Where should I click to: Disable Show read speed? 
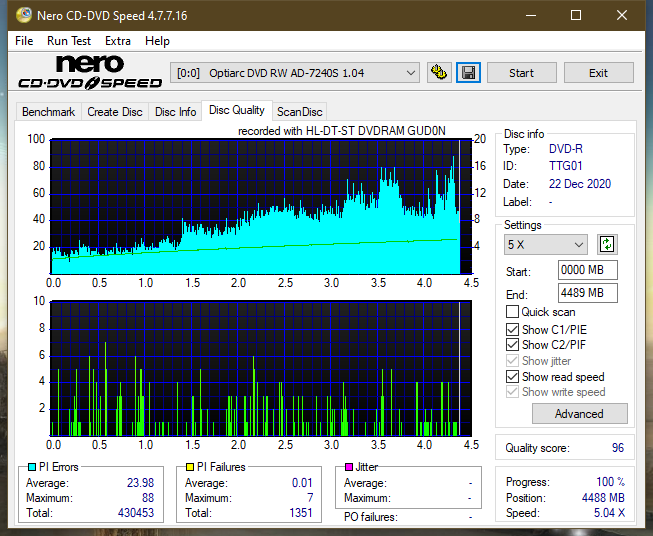512,376
